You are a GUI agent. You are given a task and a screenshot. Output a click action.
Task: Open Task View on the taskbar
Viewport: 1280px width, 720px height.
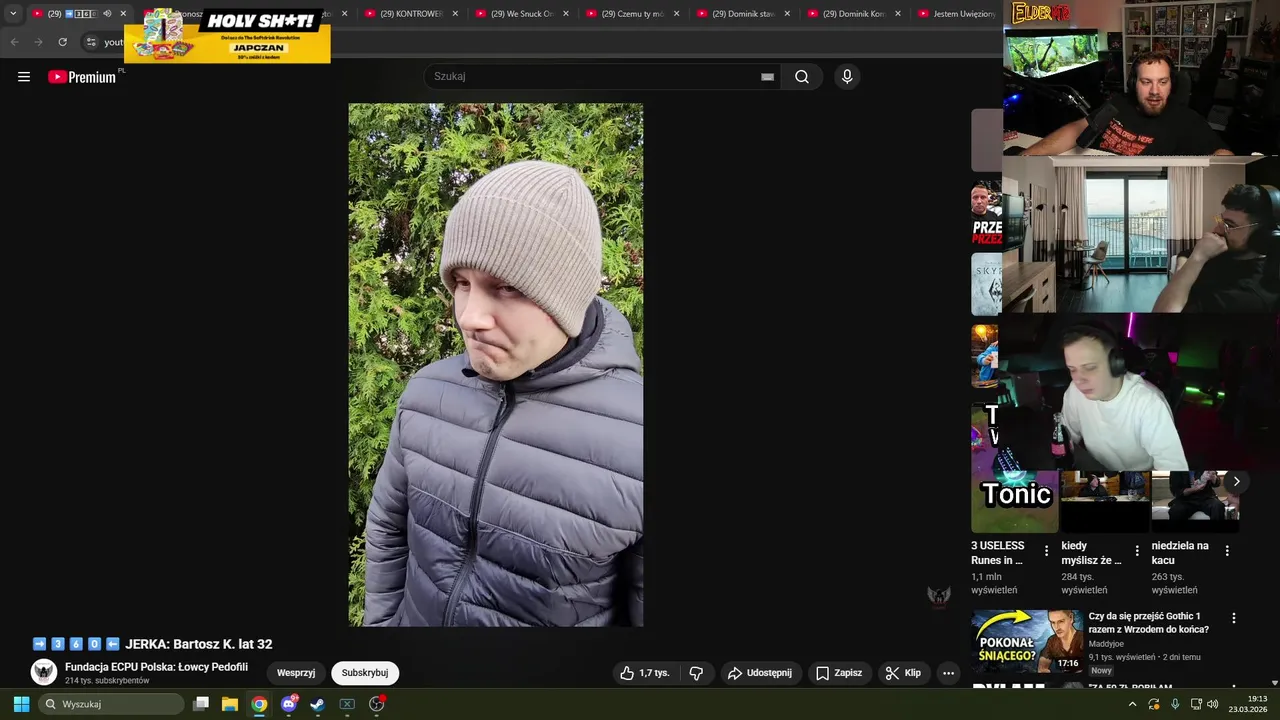(x=201, y=704)
